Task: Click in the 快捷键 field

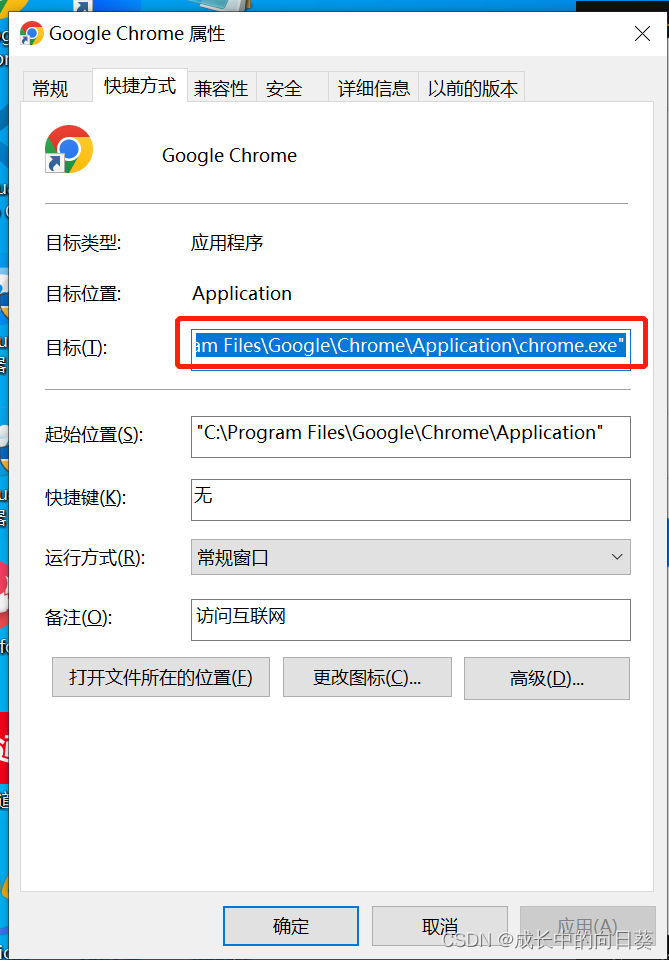Action: point(411,500)
